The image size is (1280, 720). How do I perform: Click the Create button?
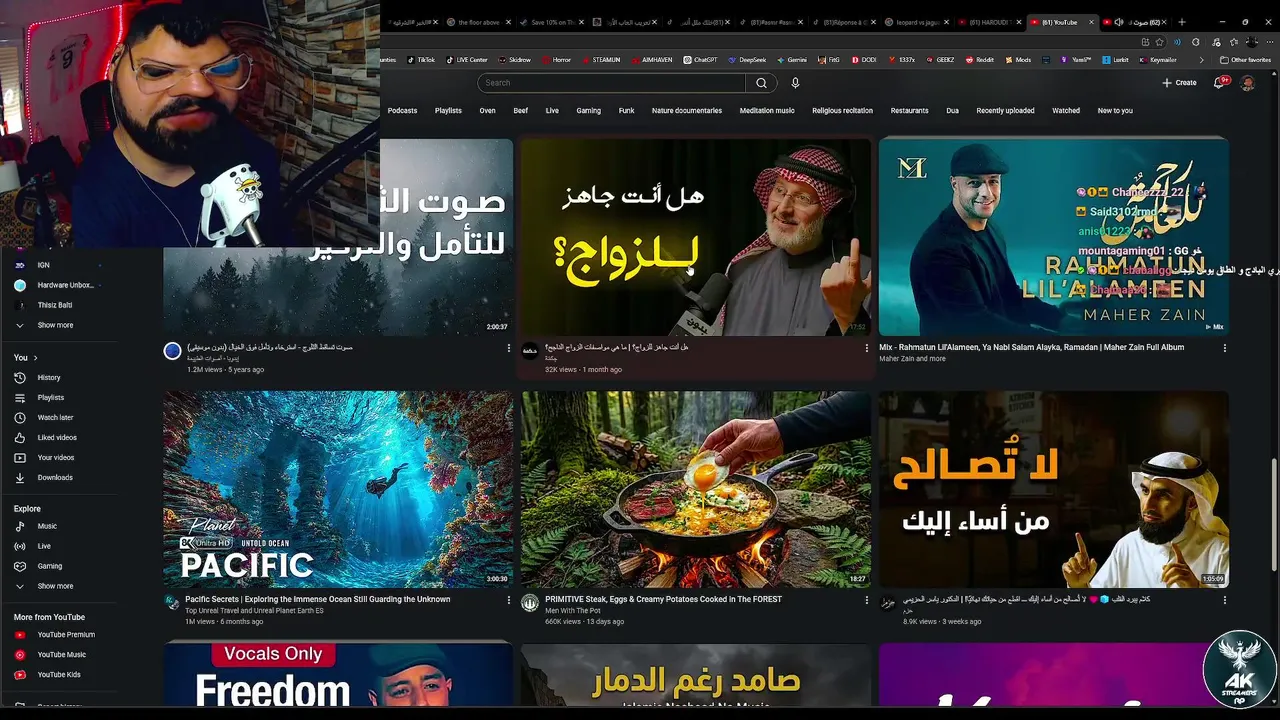(x=1179, y=83)
